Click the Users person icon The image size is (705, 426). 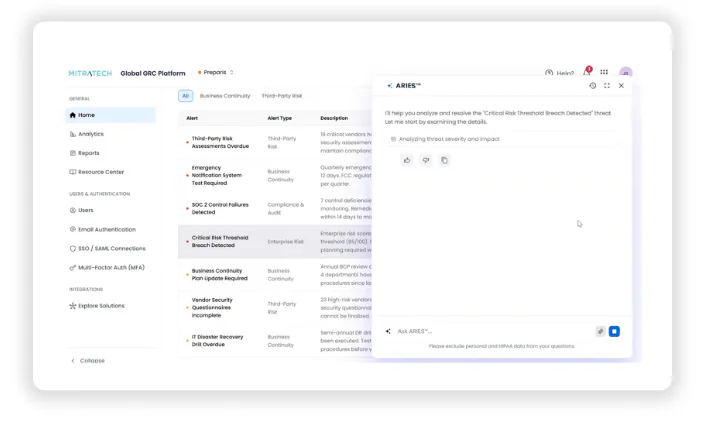tap(72, 210)
